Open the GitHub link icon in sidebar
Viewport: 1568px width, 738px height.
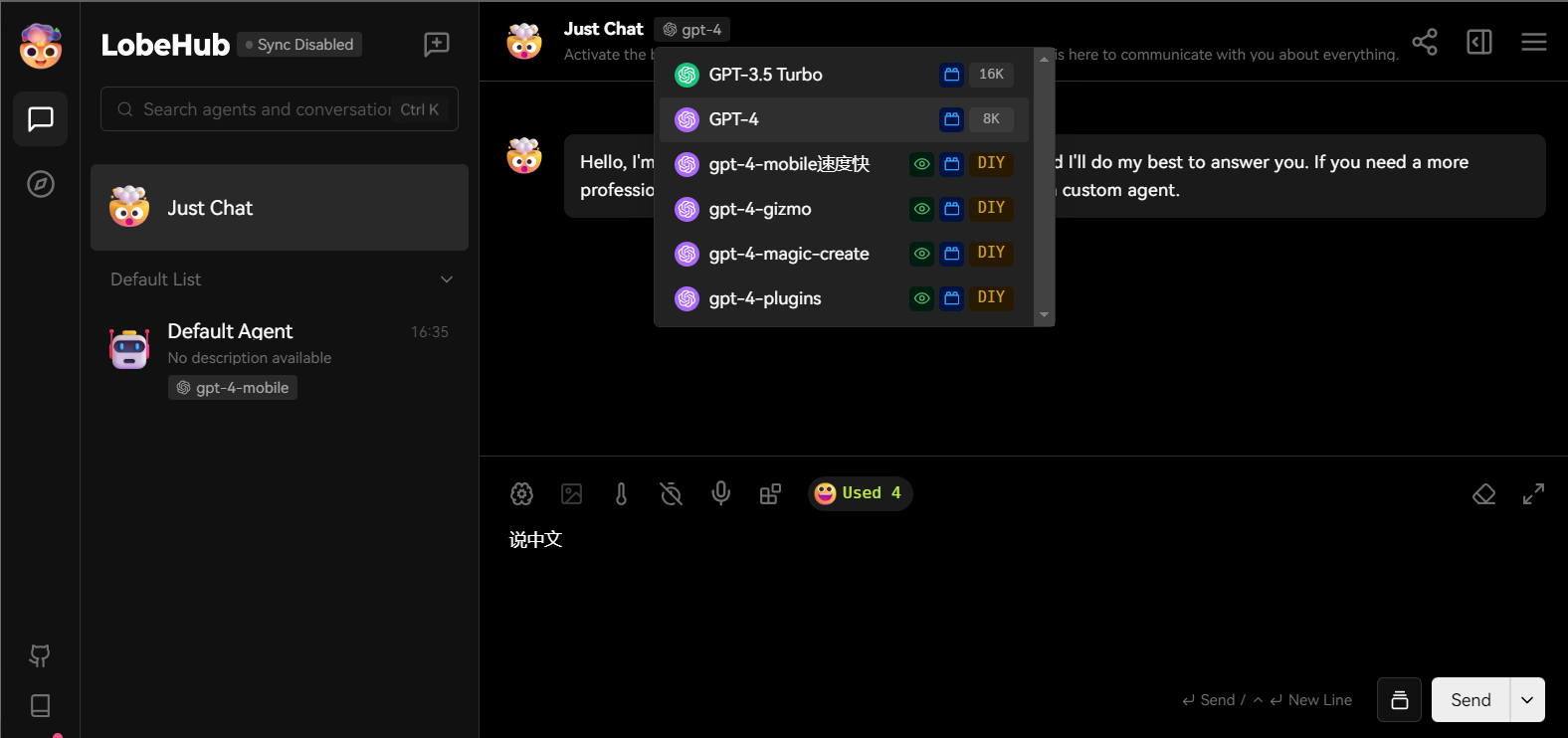tap(40, 655)
